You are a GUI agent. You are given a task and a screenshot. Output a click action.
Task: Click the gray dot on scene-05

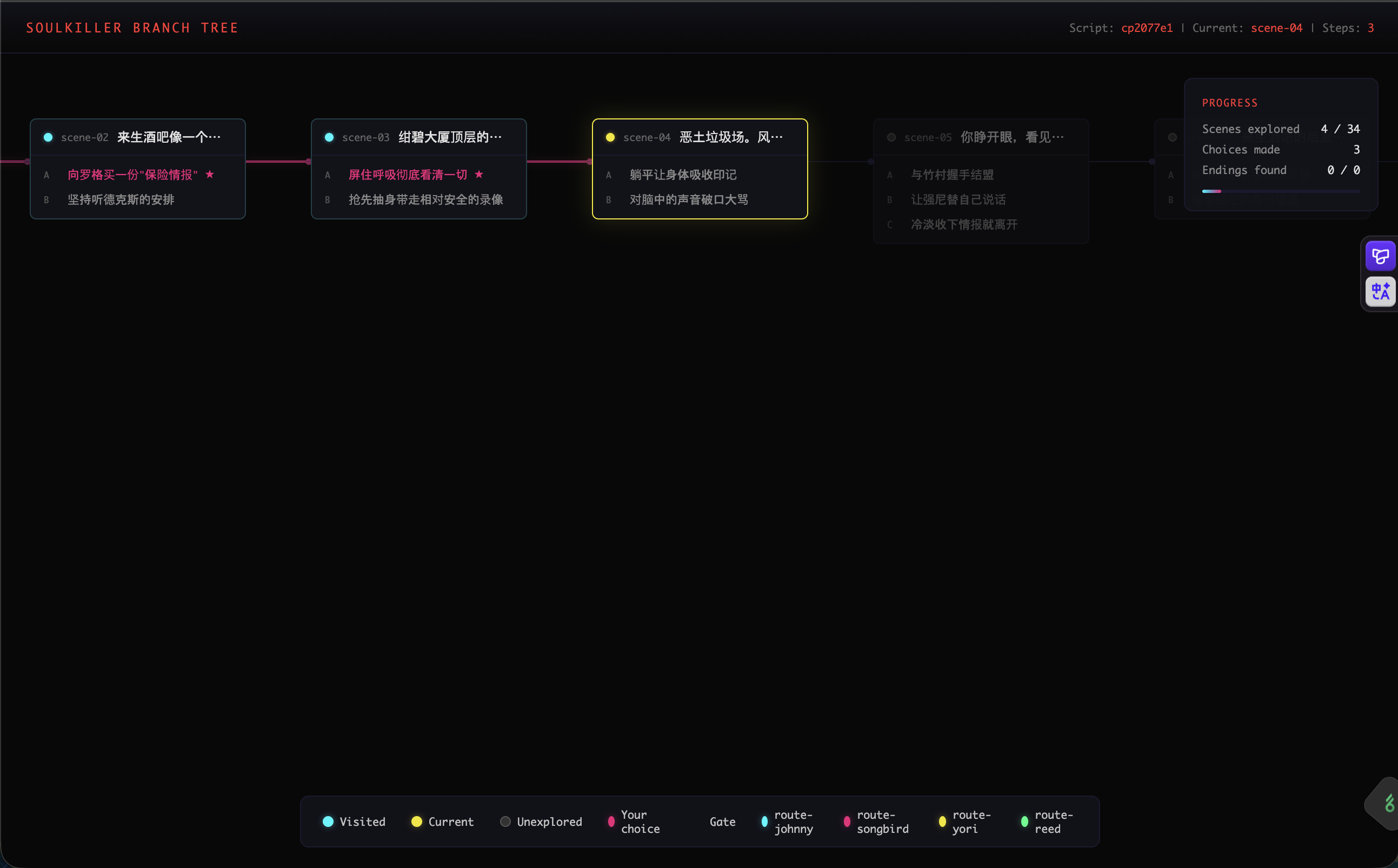pyautogui.click(x=891, y=137)
